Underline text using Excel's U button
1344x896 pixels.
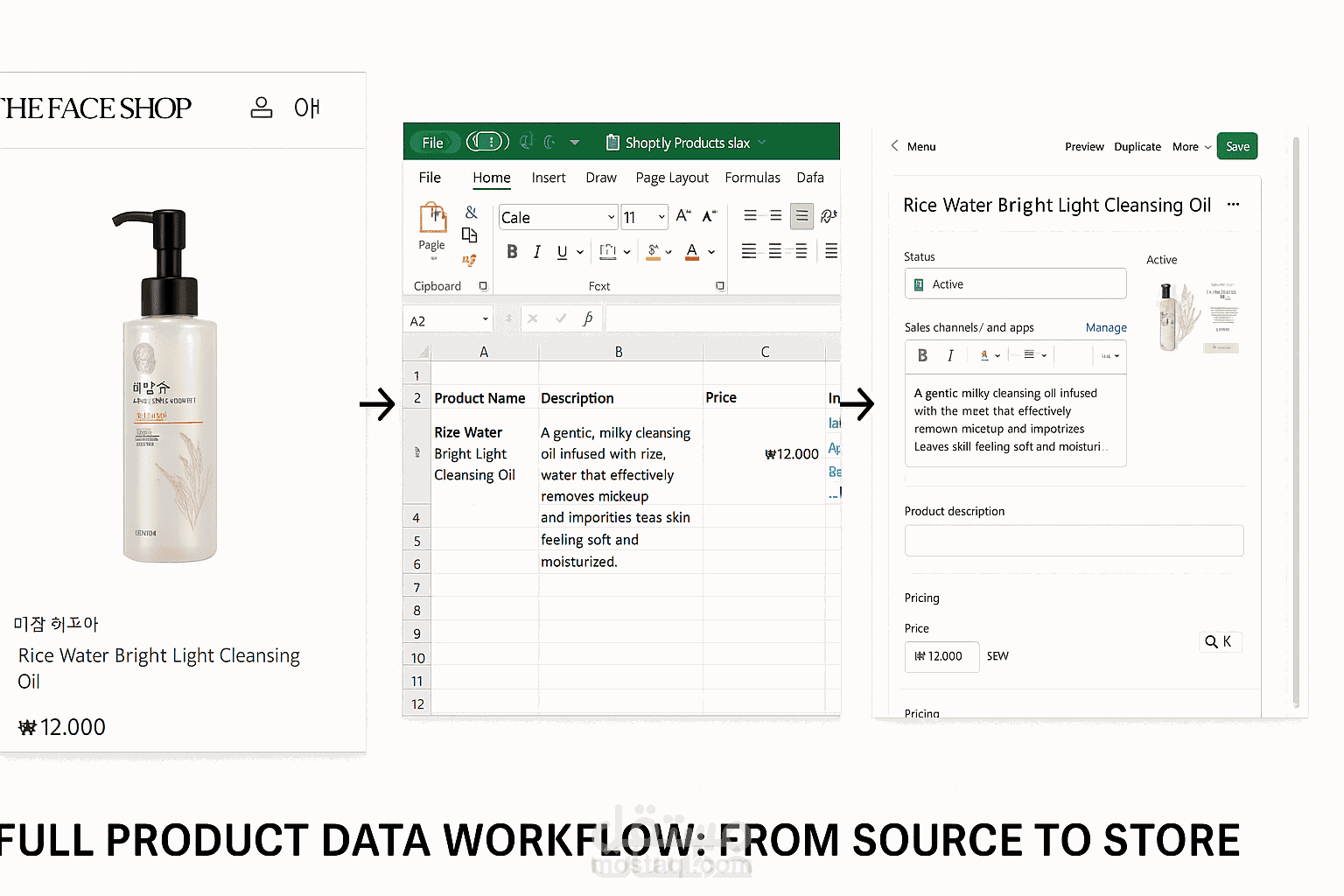pos(562,252)
